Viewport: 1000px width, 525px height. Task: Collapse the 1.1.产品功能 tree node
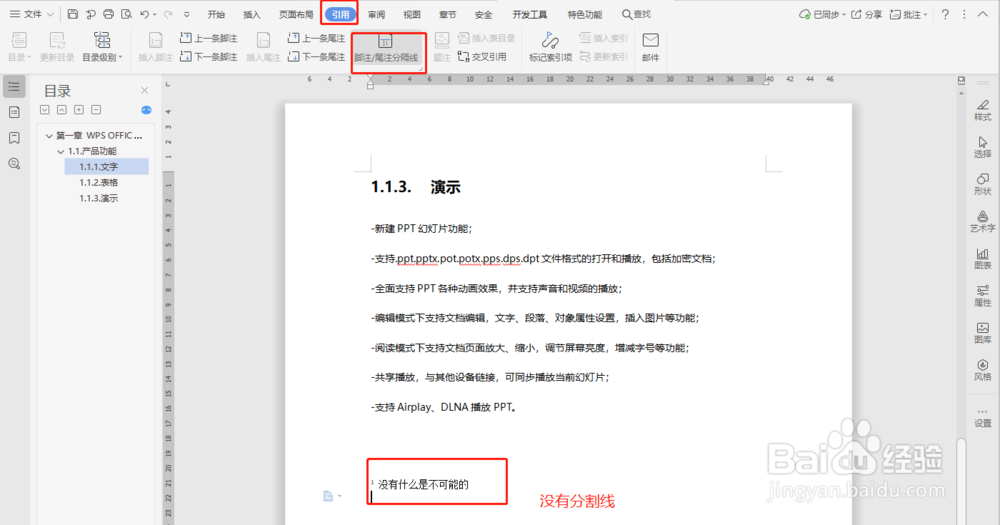(x=61, y=151)
